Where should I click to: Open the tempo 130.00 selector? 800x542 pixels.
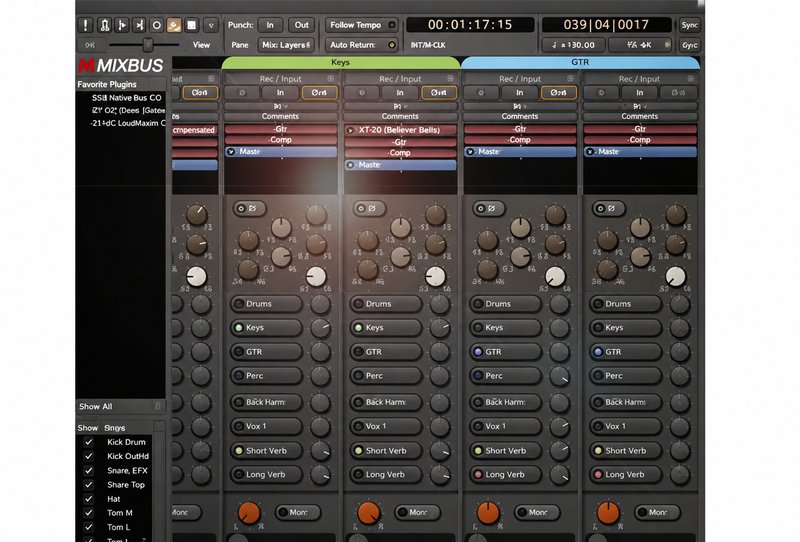(574, 45)
